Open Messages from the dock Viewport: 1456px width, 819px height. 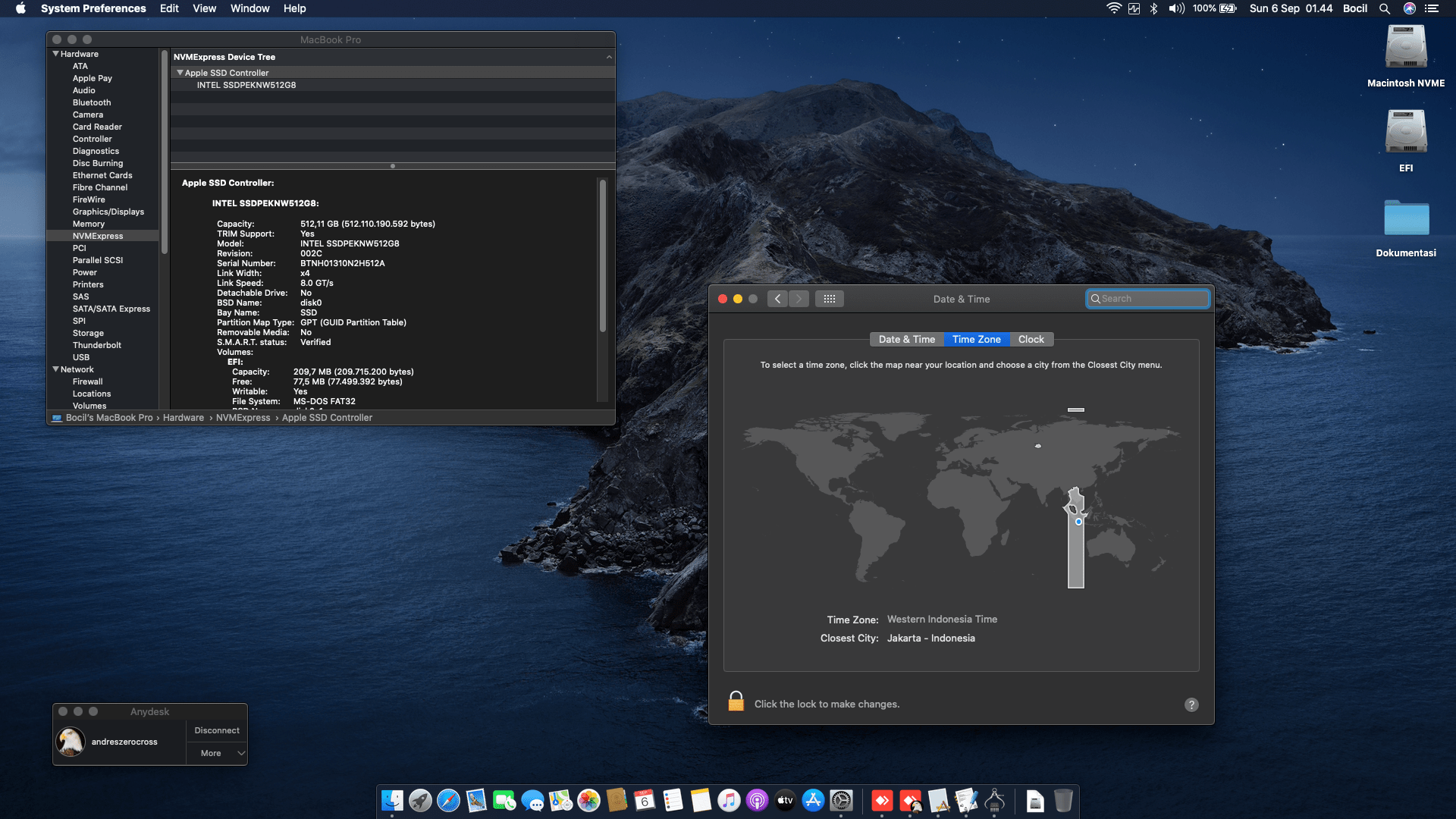(x=532, y=801)
